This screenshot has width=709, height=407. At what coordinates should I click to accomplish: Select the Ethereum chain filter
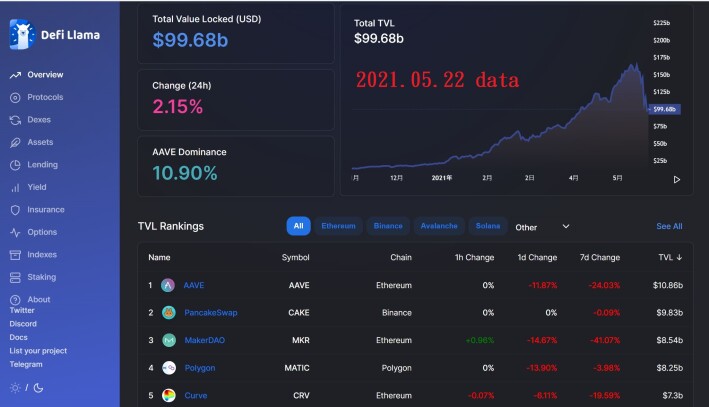tap(338, 226)
